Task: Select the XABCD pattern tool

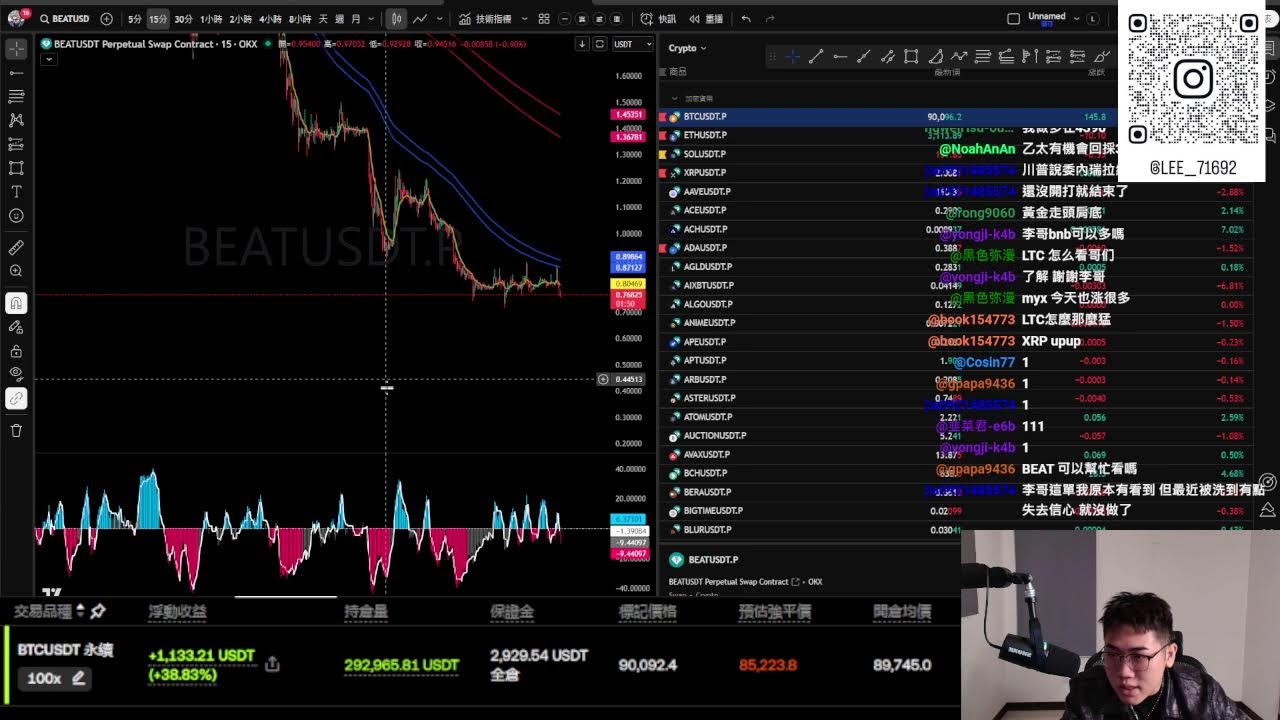Action: tap(16, 120)
